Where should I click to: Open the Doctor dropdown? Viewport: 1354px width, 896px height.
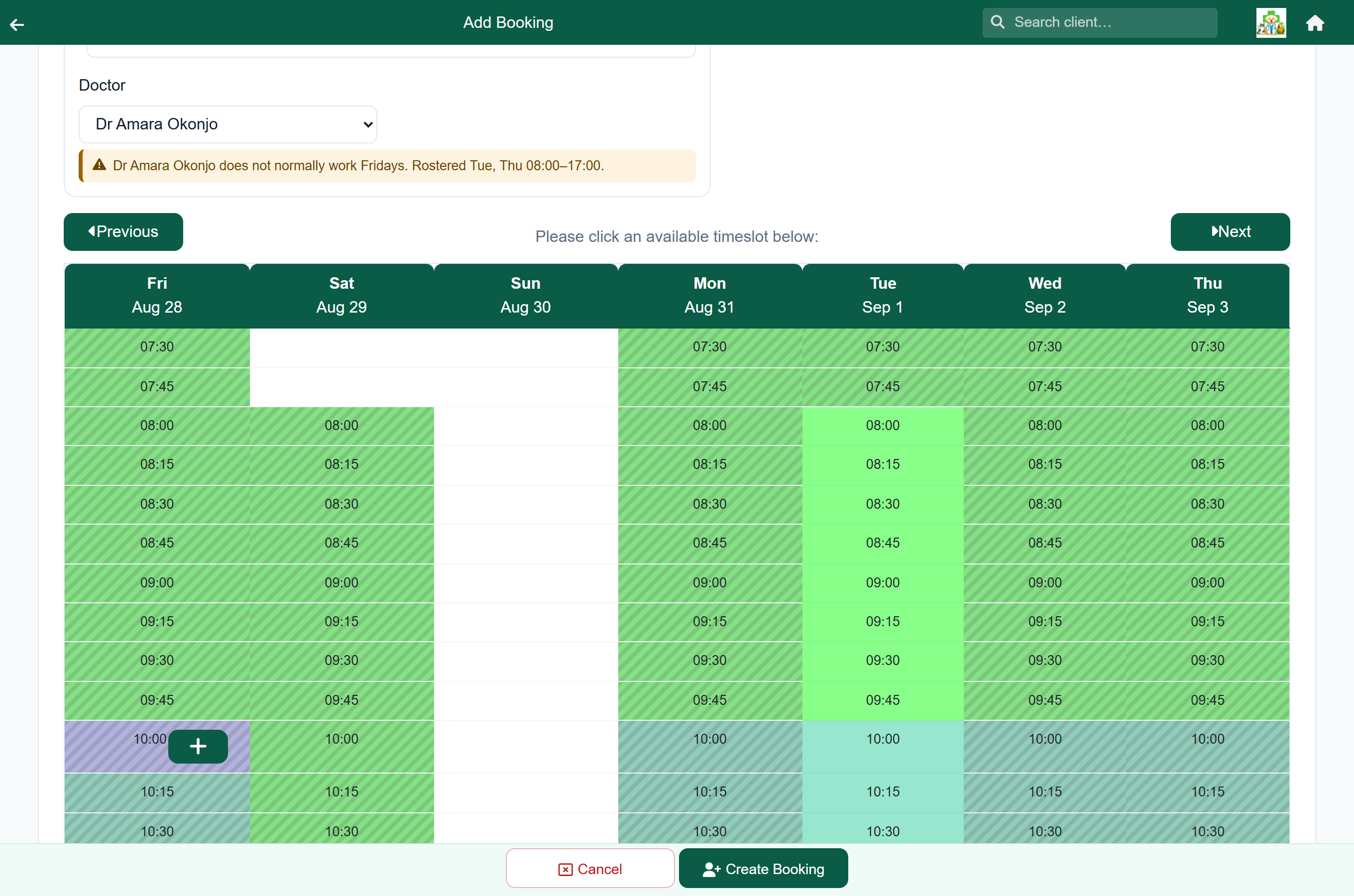tap(227, 124)
